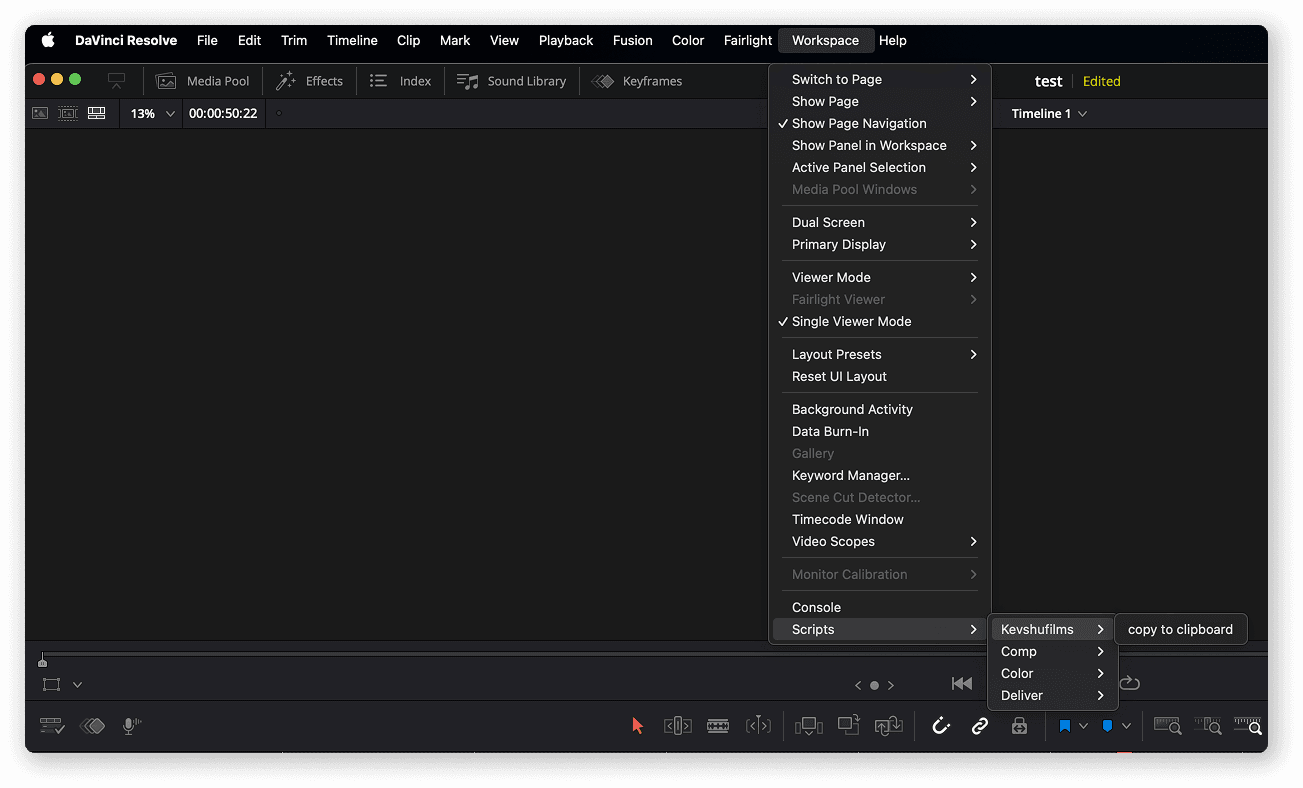Choose Reset UI Layout
Screen dimensions: 1303x788
coord(880,376)
